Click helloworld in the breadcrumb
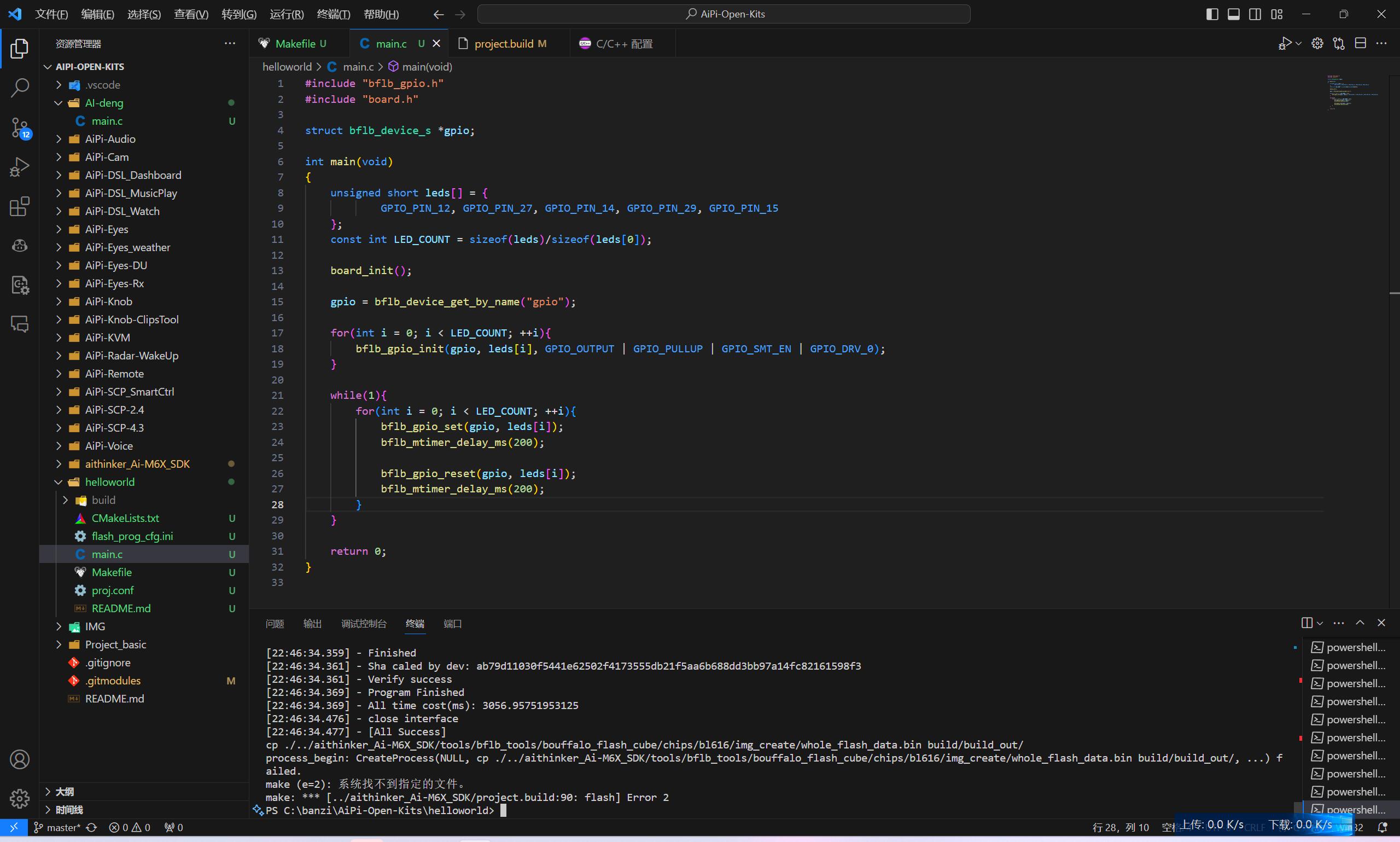1400x842 pixels. tap(287, 67)
